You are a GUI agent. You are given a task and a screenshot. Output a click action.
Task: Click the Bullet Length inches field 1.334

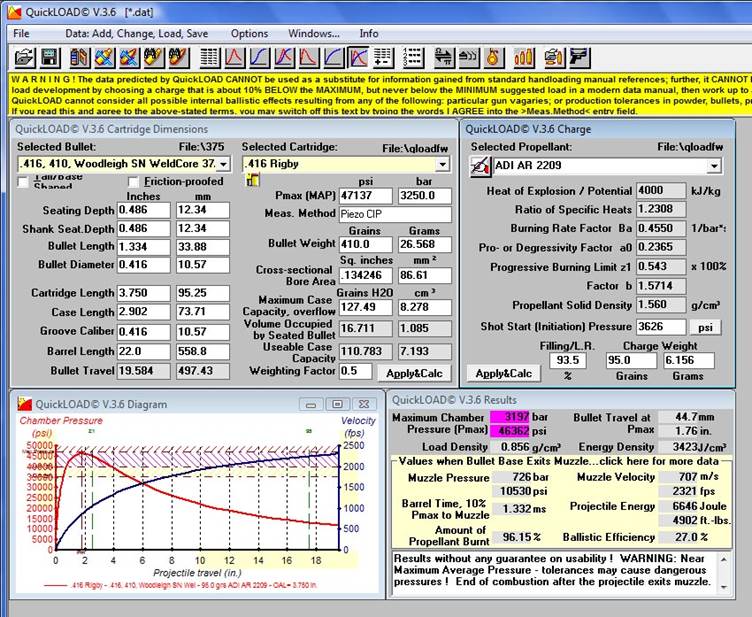point(143,247)
